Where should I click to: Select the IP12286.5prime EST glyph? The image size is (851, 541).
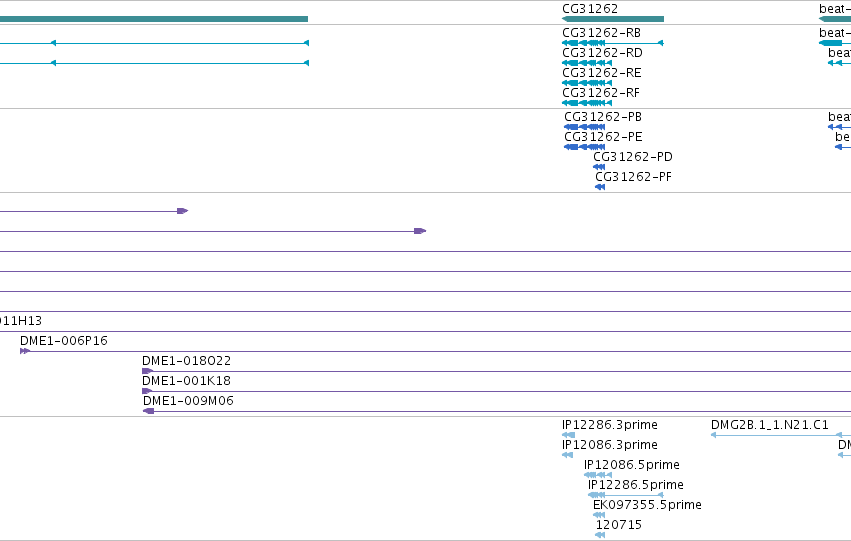coord(626,495)
